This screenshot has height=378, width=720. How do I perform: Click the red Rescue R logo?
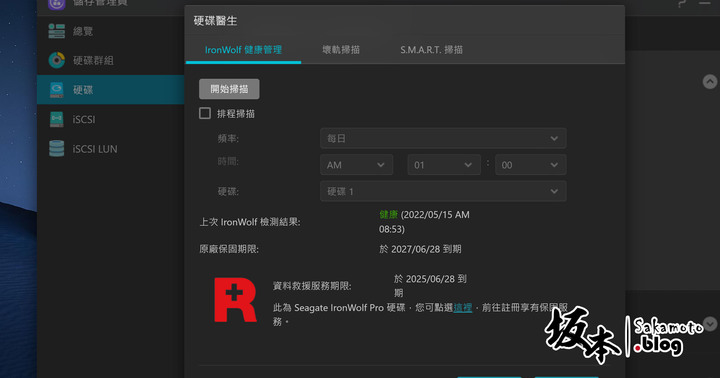pos(235,299)
